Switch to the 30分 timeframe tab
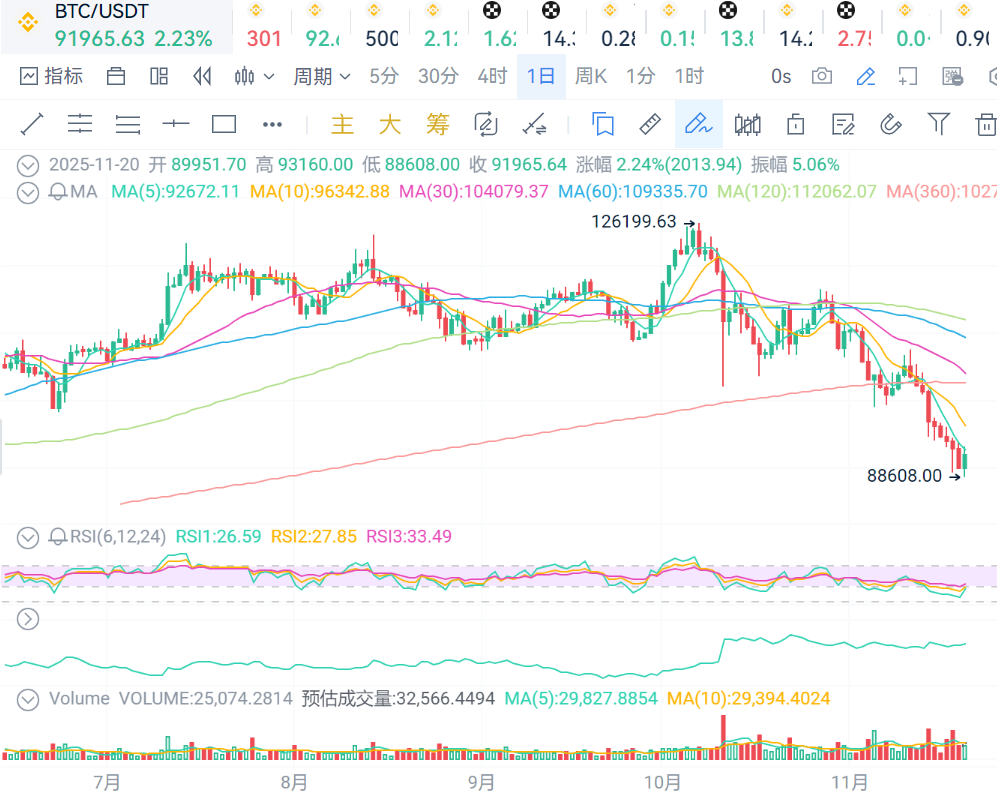 point(438,76)
